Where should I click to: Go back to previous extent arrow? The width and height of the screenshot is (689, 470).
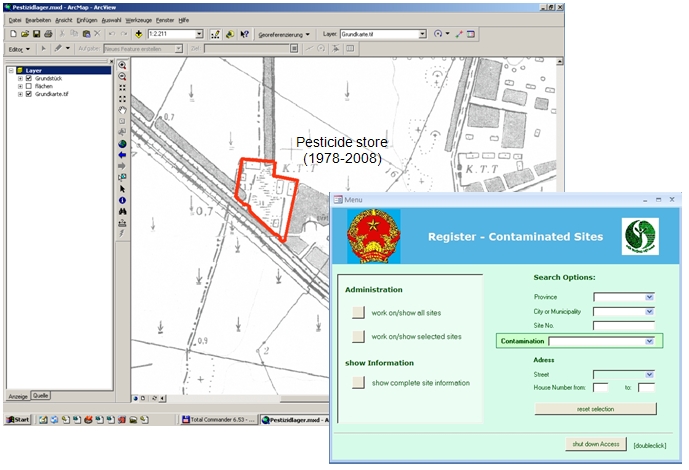click(122, 154)
